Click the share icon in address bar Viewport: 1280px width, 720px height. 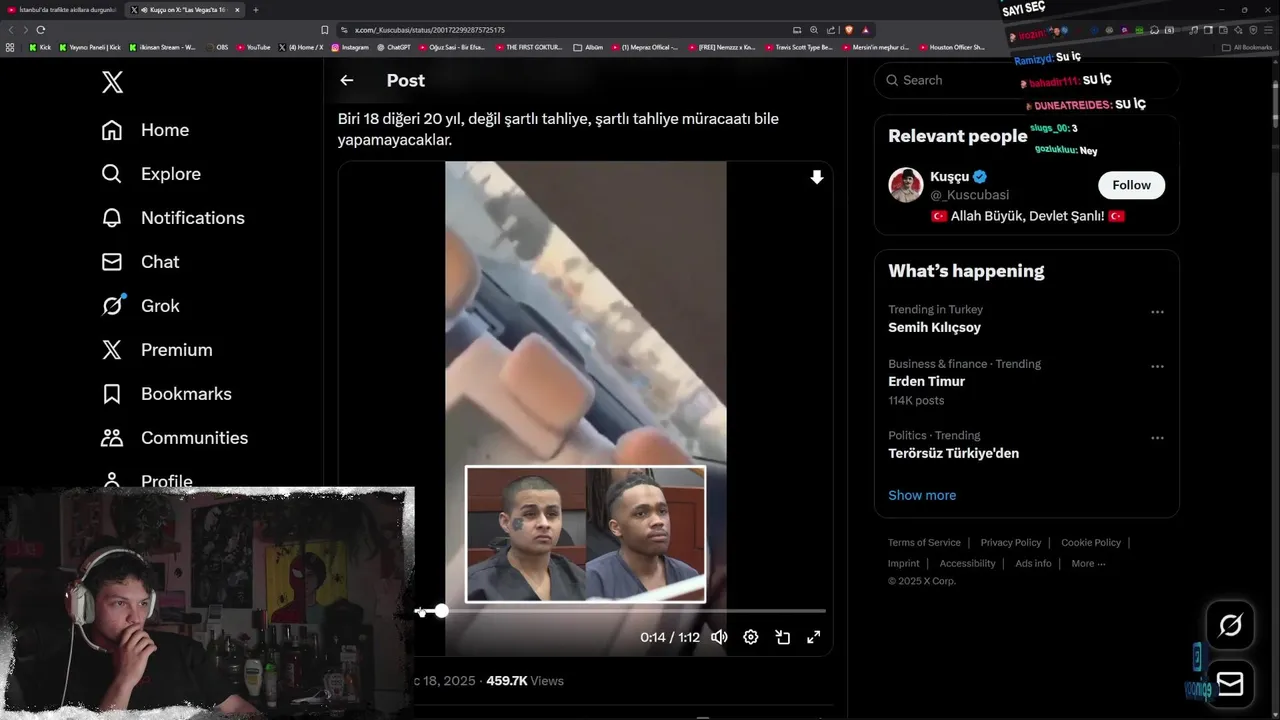830,30
